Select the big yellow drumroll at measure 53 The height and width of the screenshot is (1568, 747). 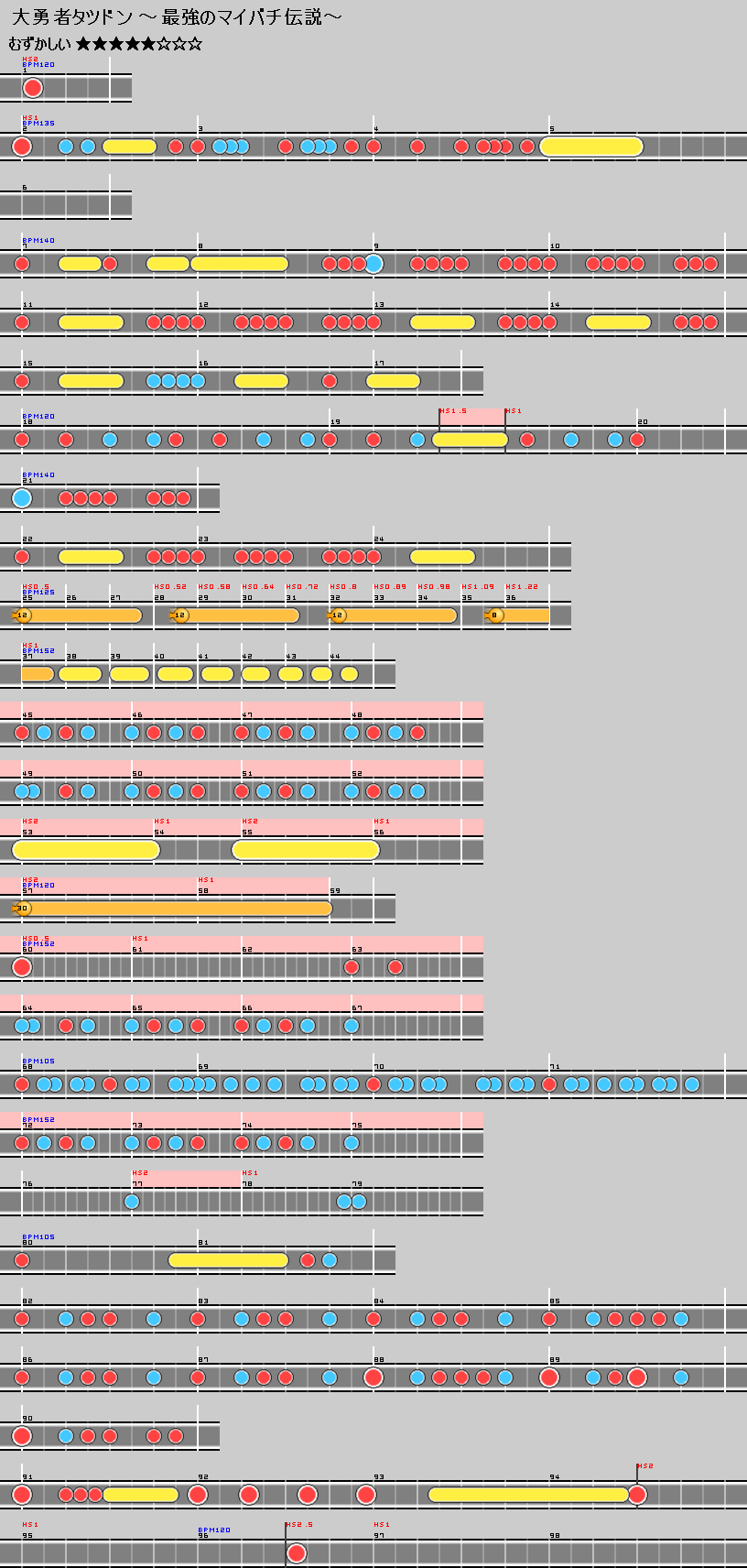pyautogui.click(x=86, y=850)
